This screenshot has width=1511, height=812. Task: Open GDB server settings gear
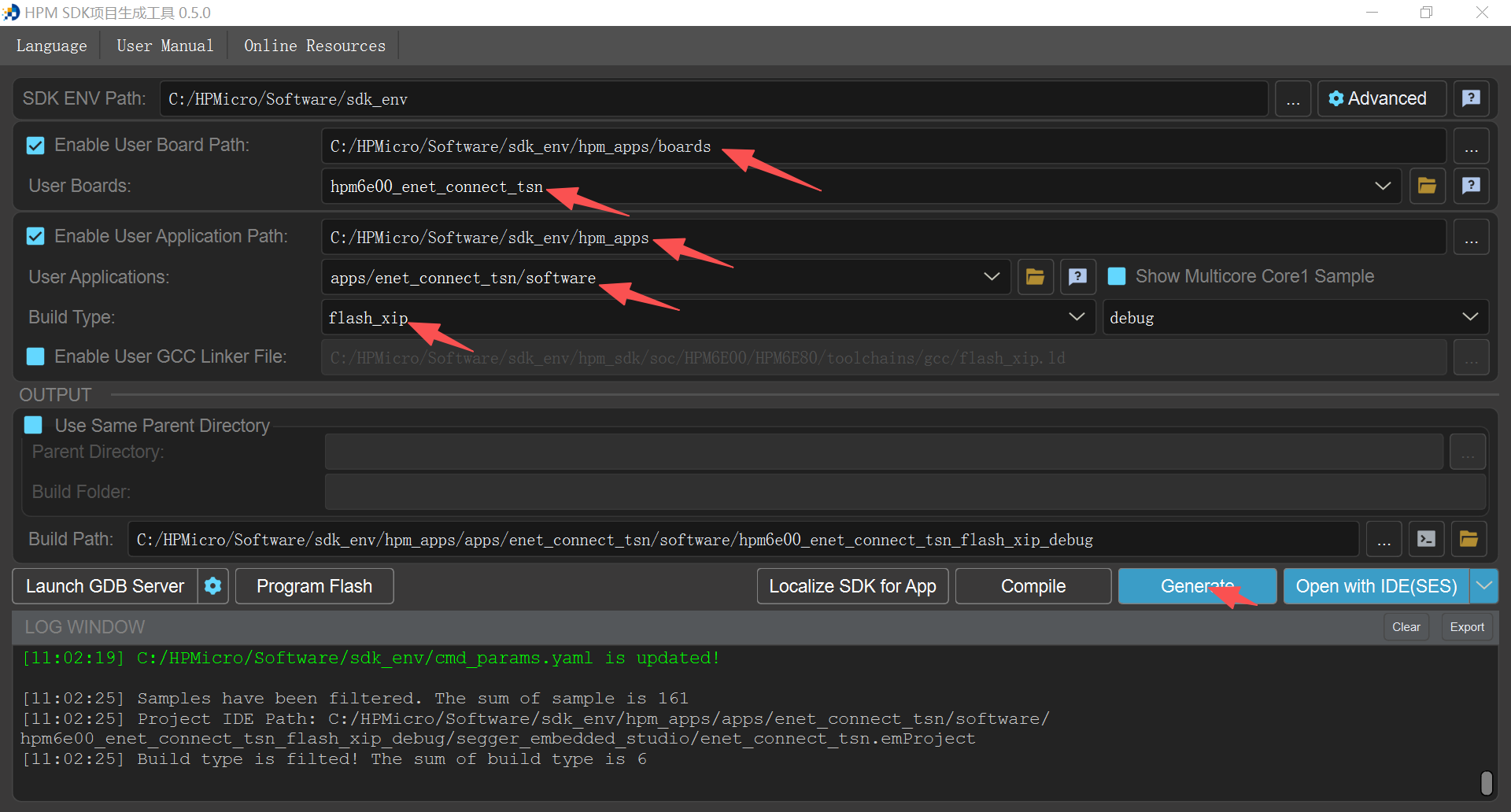[212, 586]
